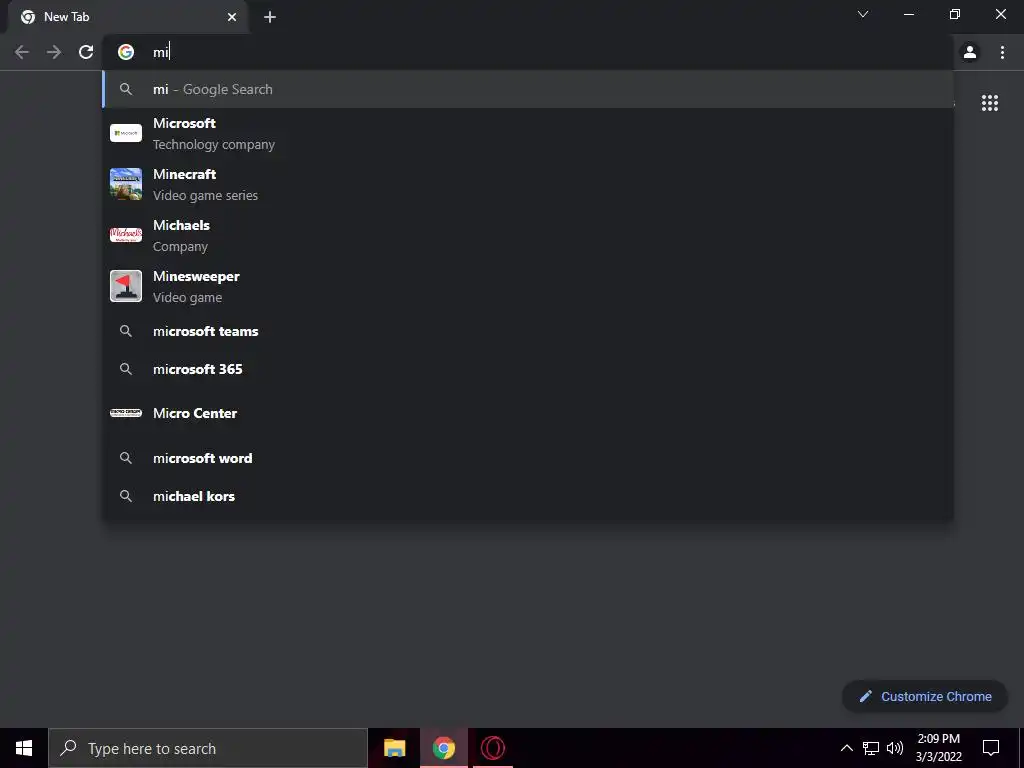Open the Google apps grid
This screenshot has width=1024, height=768.
pyautogui.click(x=990, y=103)
